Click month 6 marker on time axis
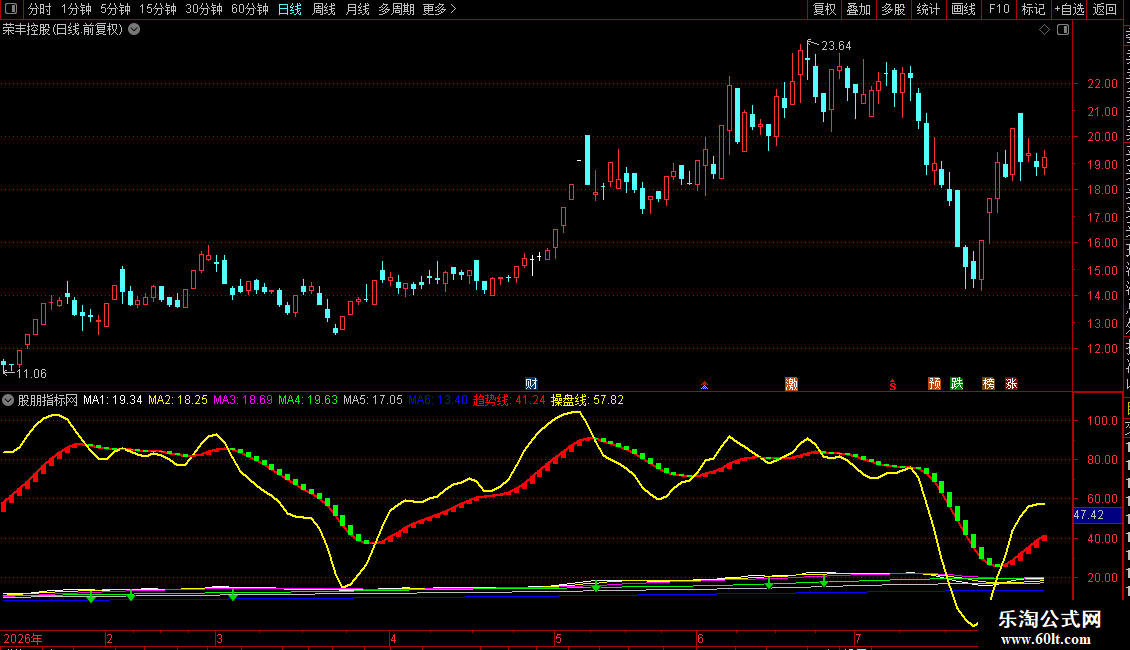1130x650 pixels. point(700,638)
